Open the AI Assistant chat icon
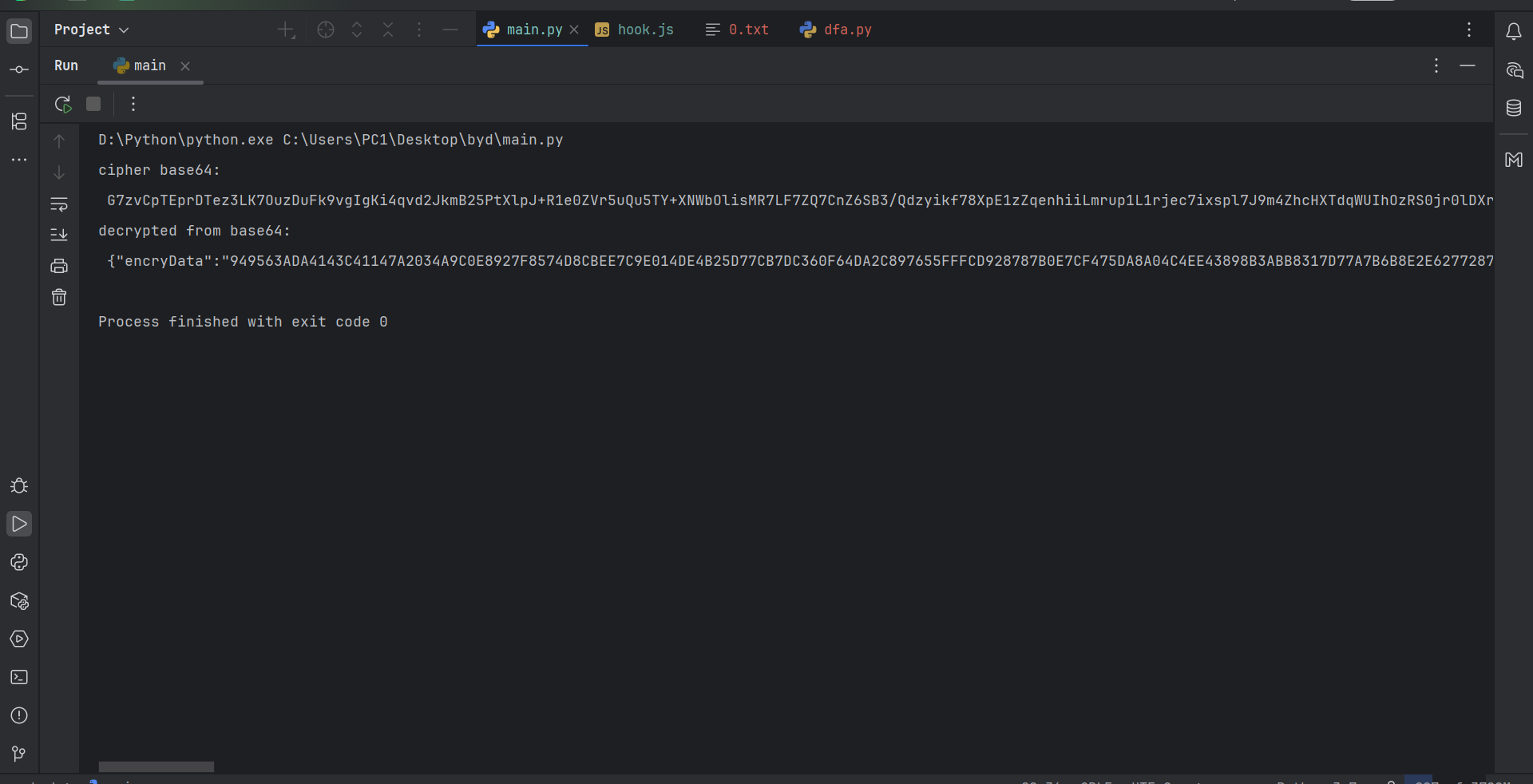The width and height of the screenshot is (1533, 784). [1513, 69]
